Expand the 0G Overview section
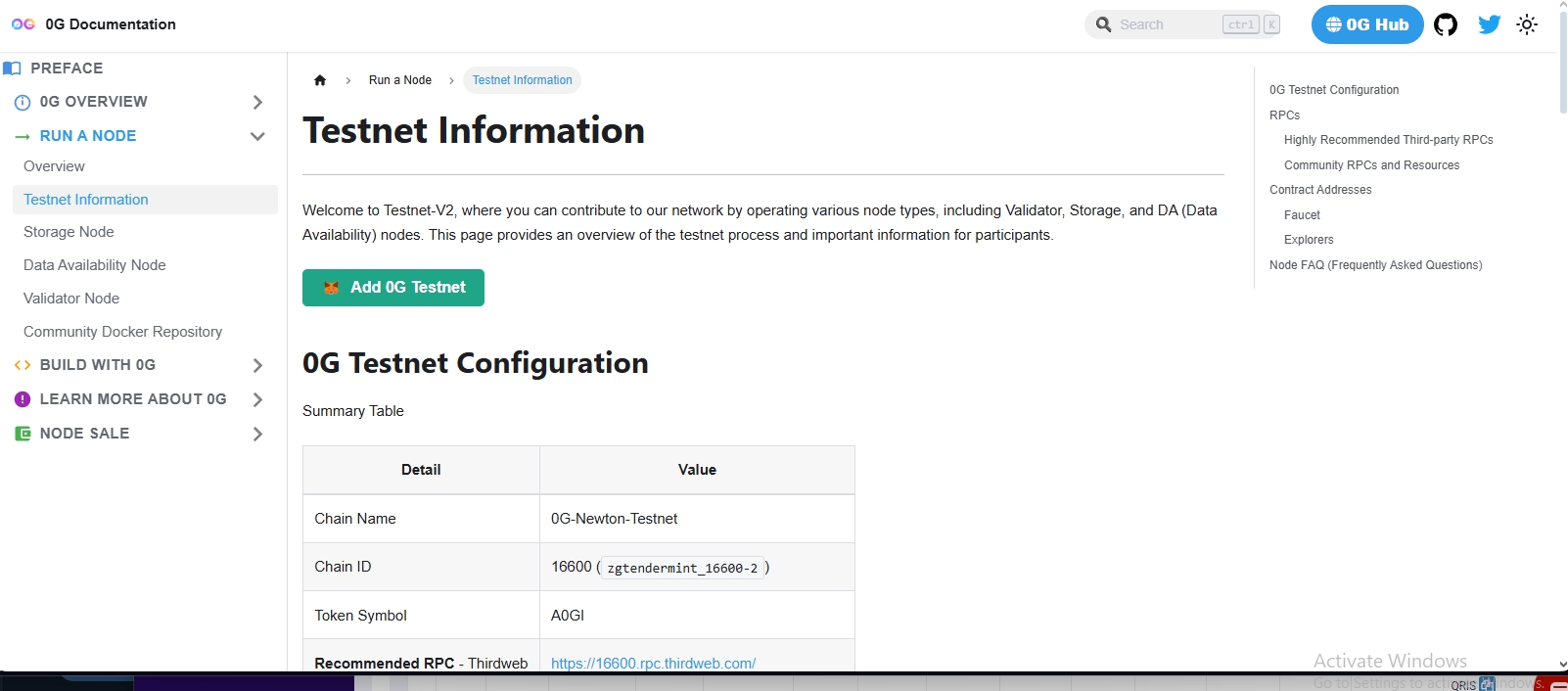The width and height of the screenshot is (1568, 691). pos(257,102)
